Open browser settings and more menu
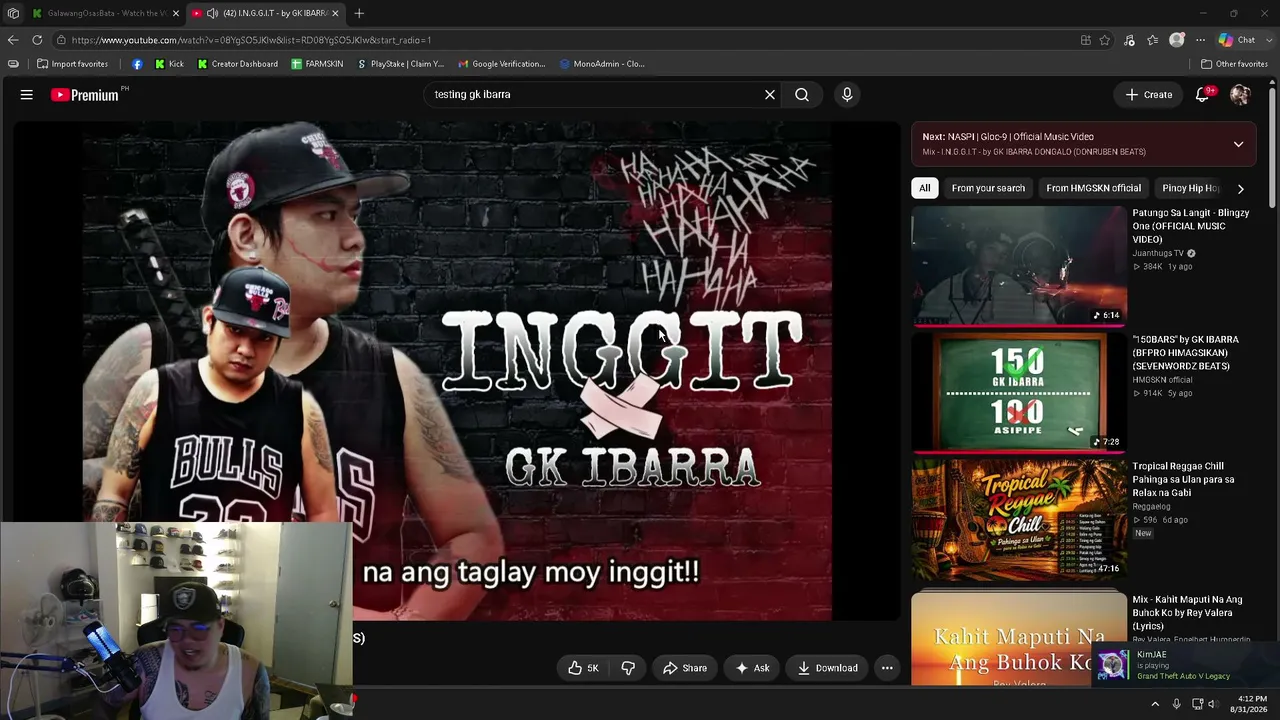This screenshot has height=720, width=1280. 1200,40
